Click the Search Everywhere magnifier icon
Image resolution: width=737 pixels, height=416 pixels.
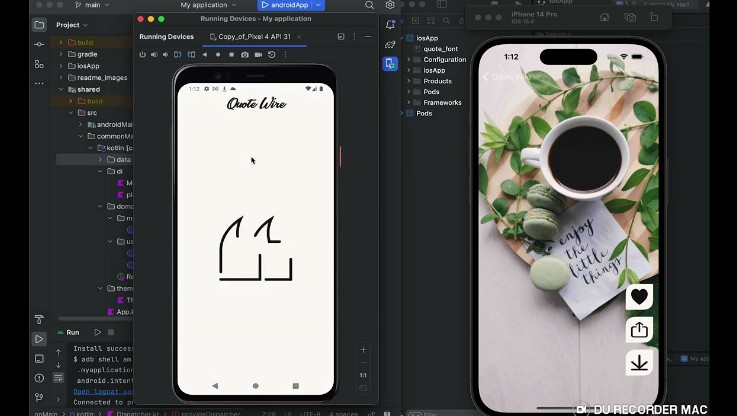click(369, 5)
